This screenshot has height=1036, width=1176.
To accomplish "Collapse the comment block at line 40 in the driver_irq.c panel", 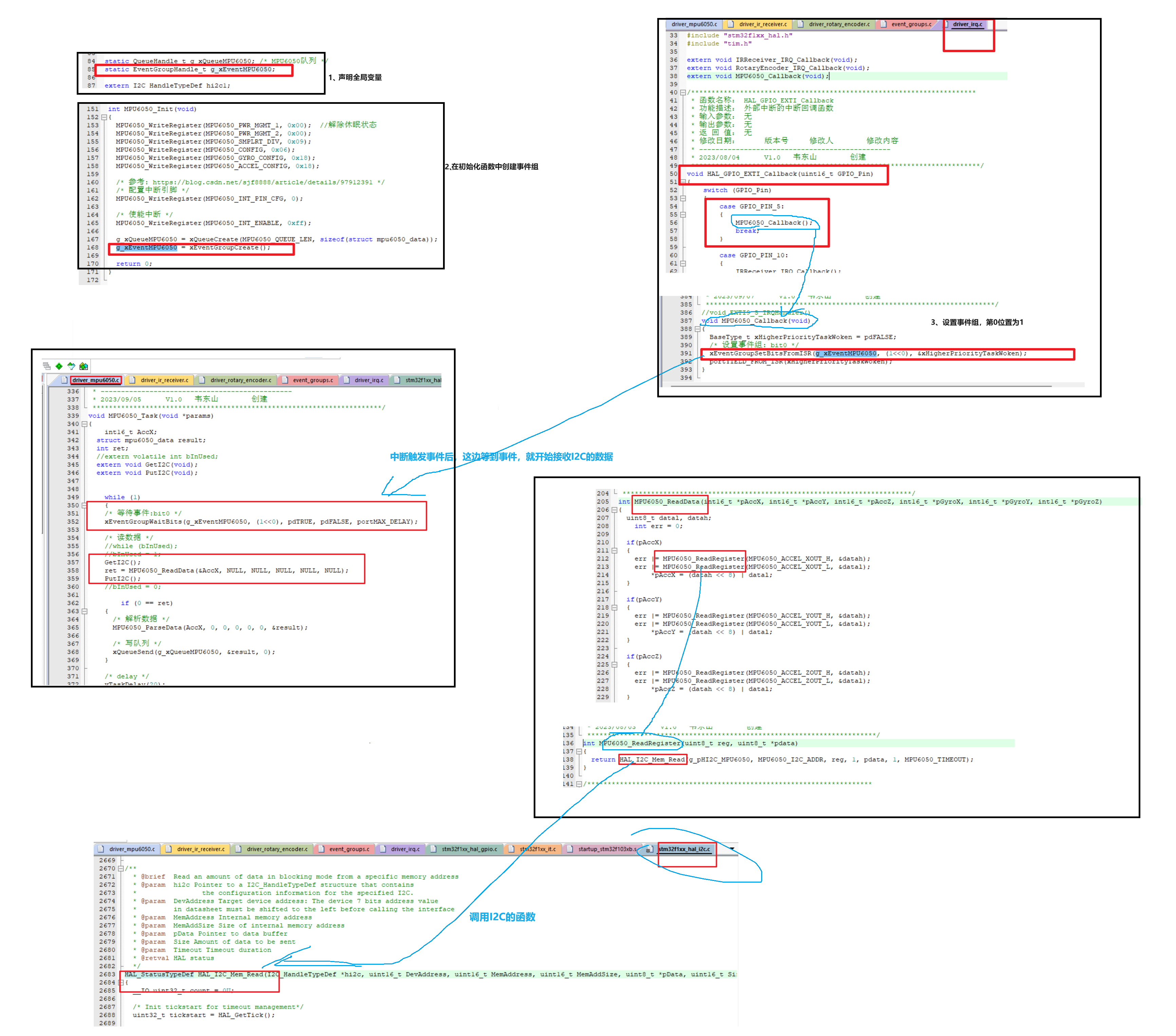I will 683,92.
